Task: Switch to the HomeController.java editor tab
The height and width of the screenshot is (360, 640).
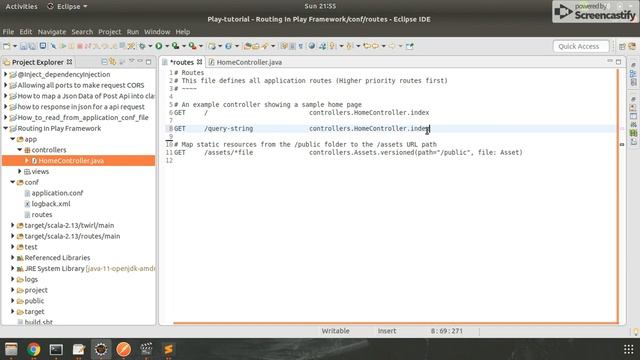Action: [x=245, y=62]
